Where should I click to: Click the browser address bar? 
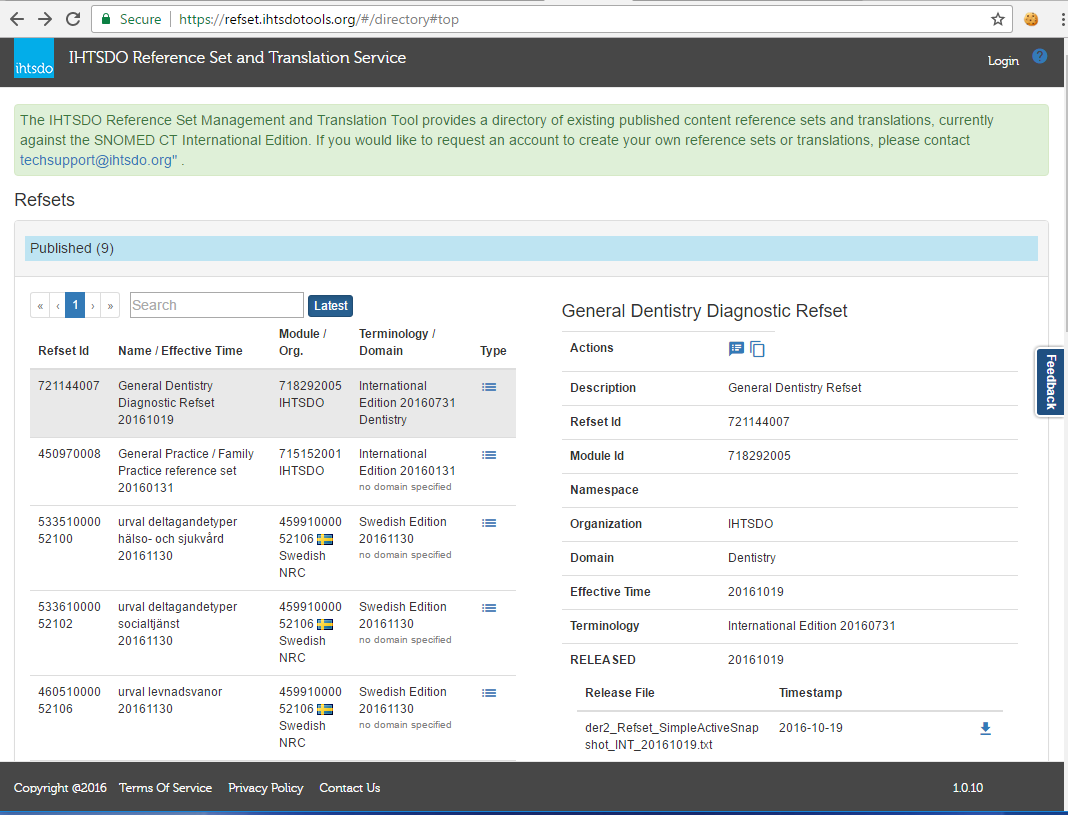(552, 19)
